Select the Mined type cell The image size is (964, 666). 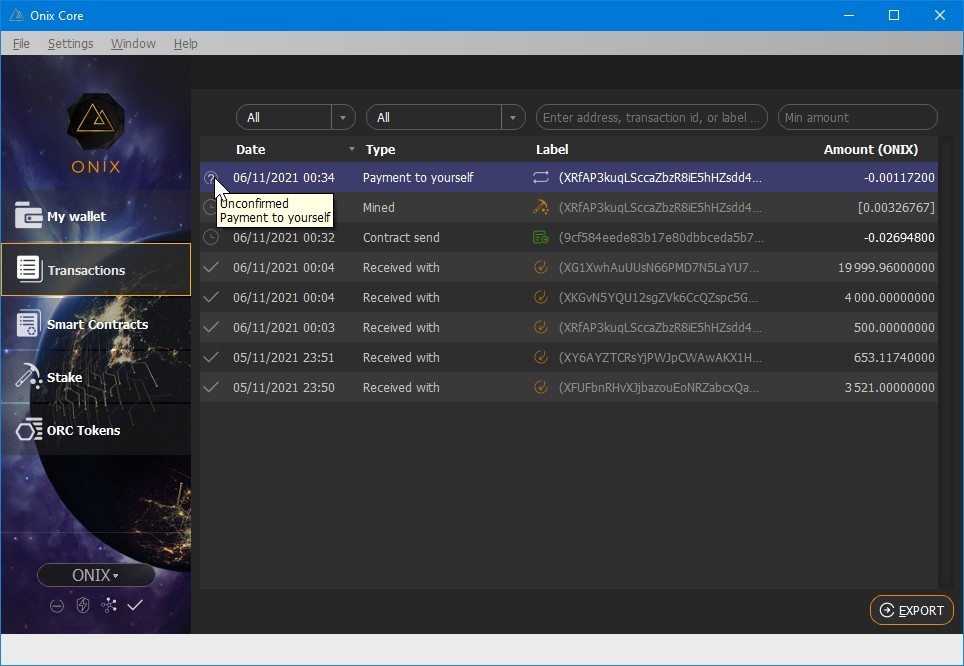click(379, 207)
